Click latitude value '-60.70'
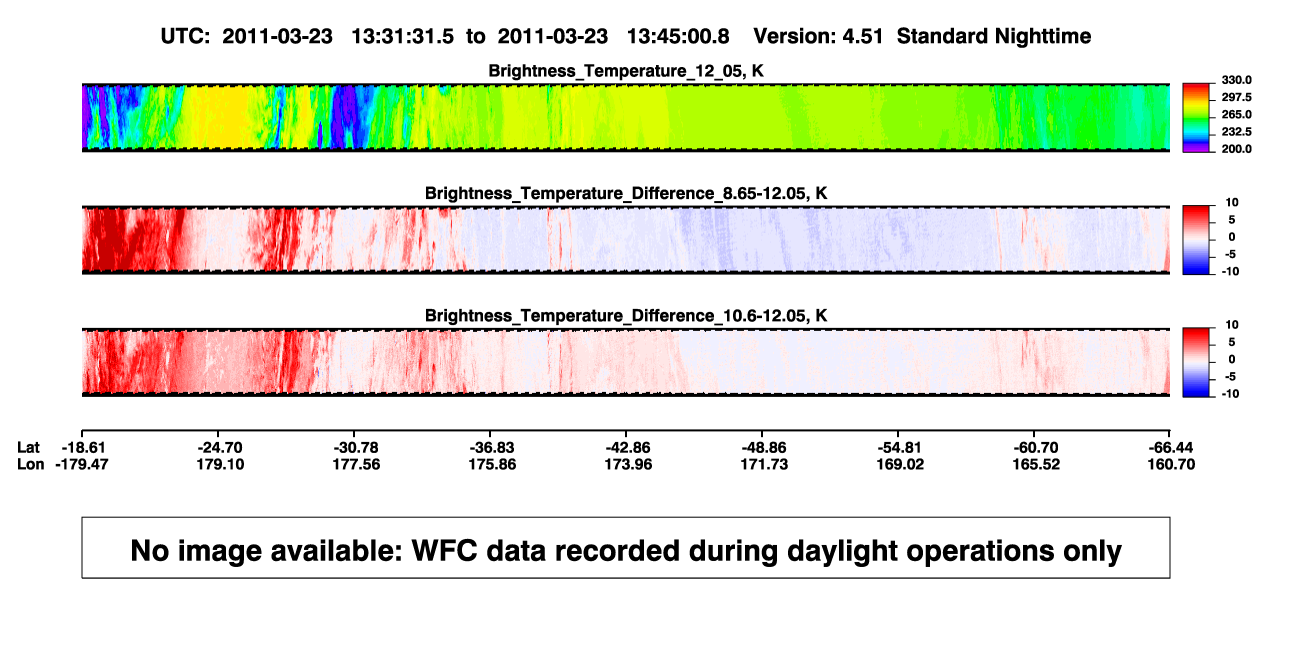The width and height of the screenshot is (1300, 667). point(1037,447)
